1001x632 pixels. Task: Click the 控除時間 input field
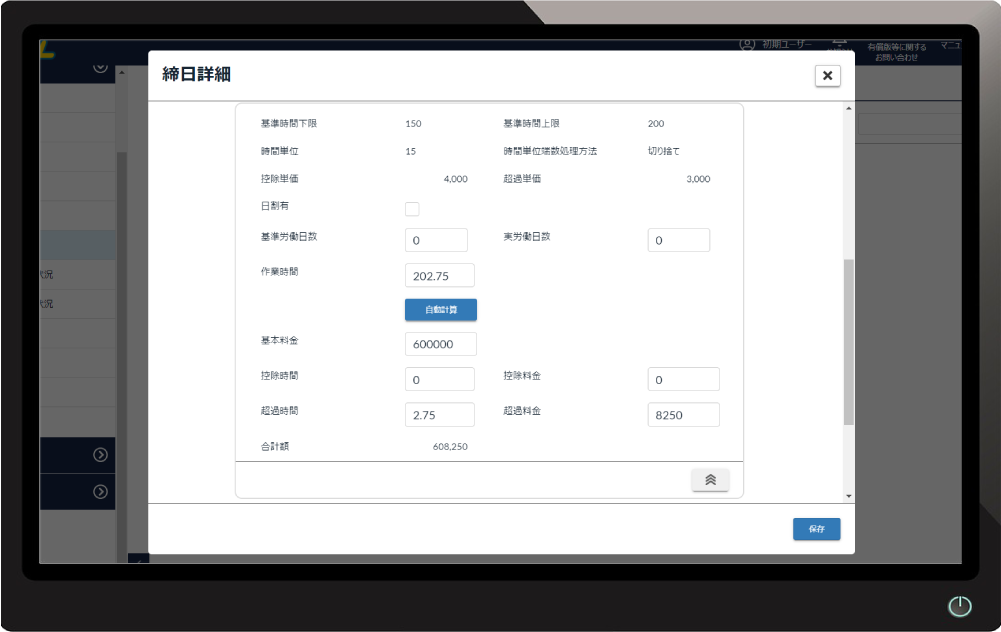coord(439,380)
